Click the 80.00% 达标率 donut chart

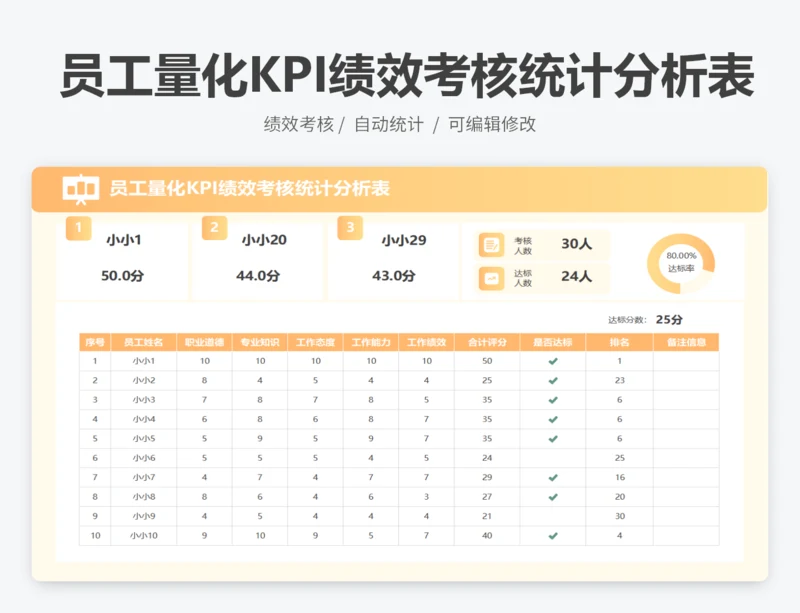point(681,263)
